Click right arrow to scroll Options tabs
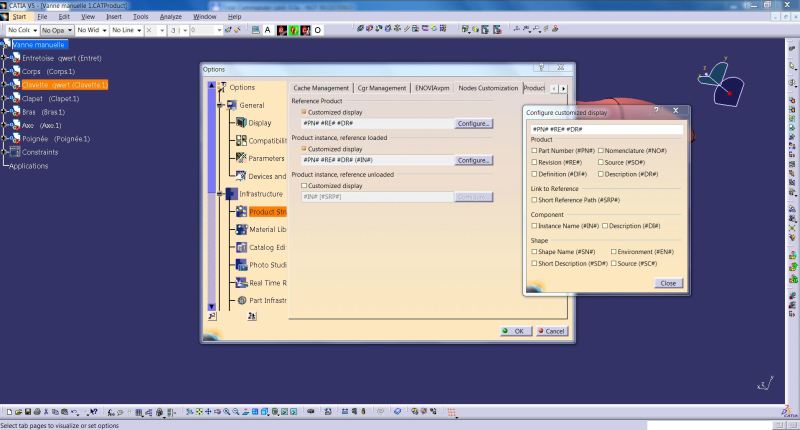800x430 pixels. coord(563,88)
